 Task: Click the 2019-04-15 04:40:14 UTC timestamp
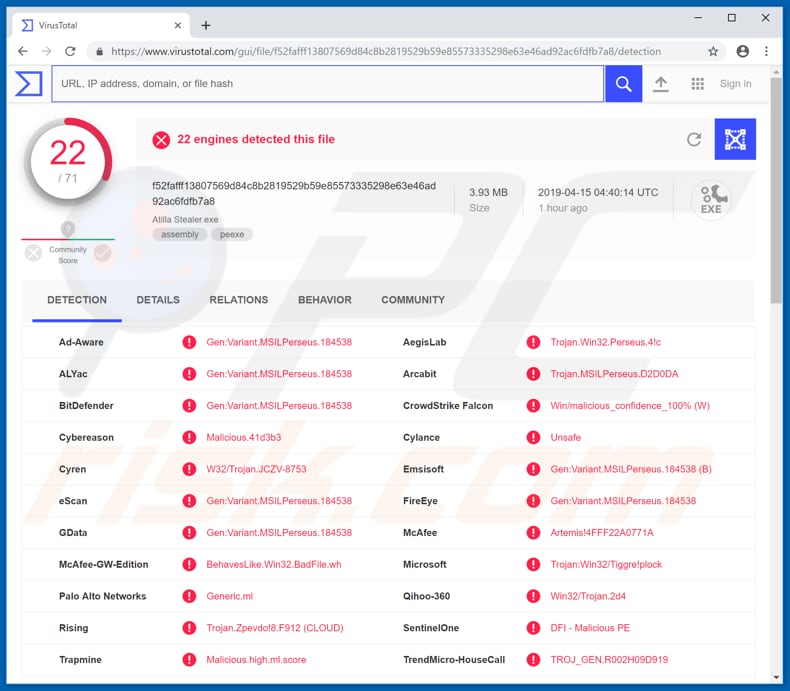(x=598, y=192)
